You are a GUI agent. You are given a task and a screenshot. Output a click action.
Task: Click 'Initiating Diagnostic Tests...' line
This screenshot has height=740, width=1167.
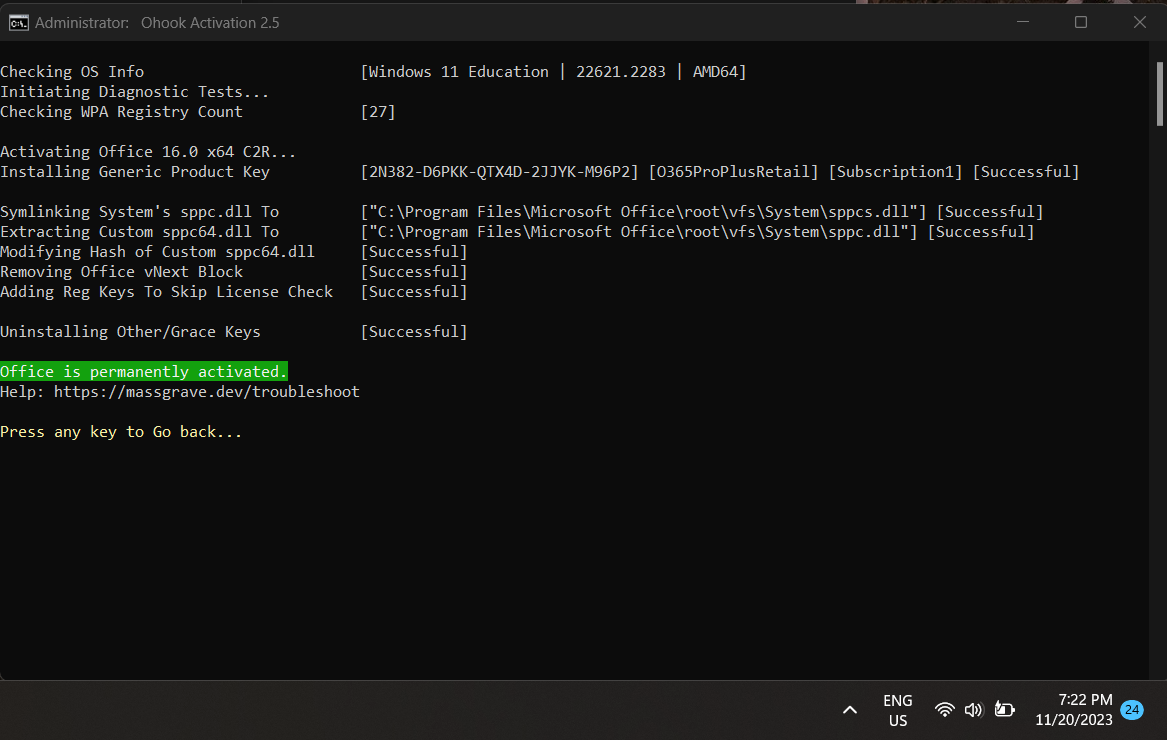pyautogui.click(x=135, y=92)
